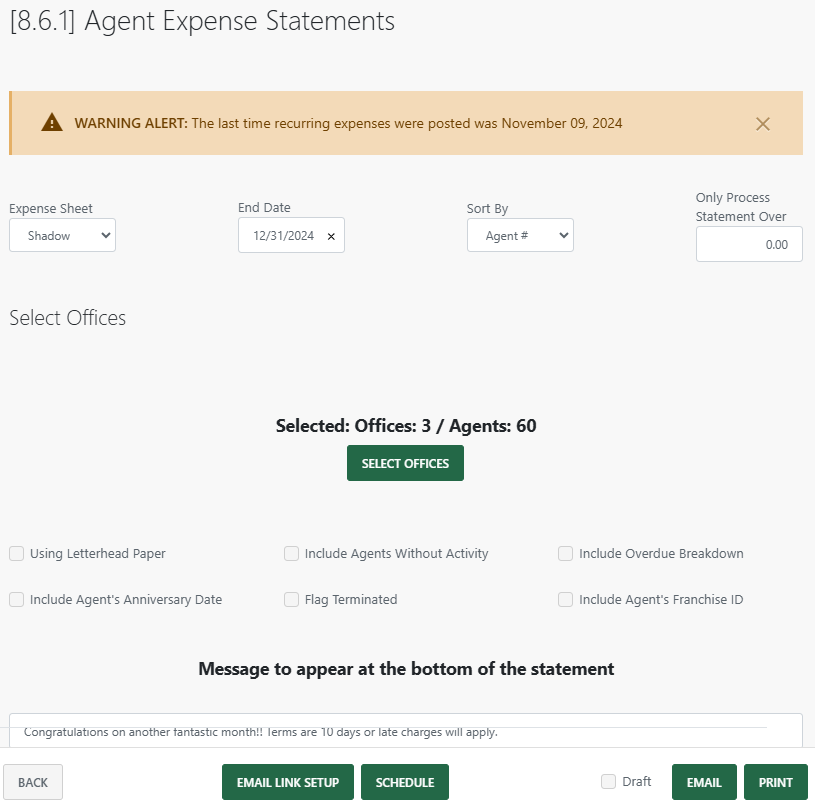Go back using the BACK button
The image size is (815, 805).
tap(32, 782)
